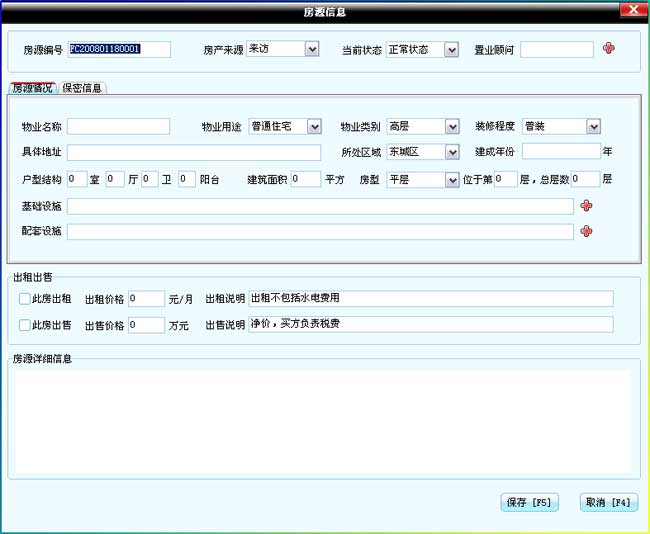Expand the 所处区域 dropdown

452,152
